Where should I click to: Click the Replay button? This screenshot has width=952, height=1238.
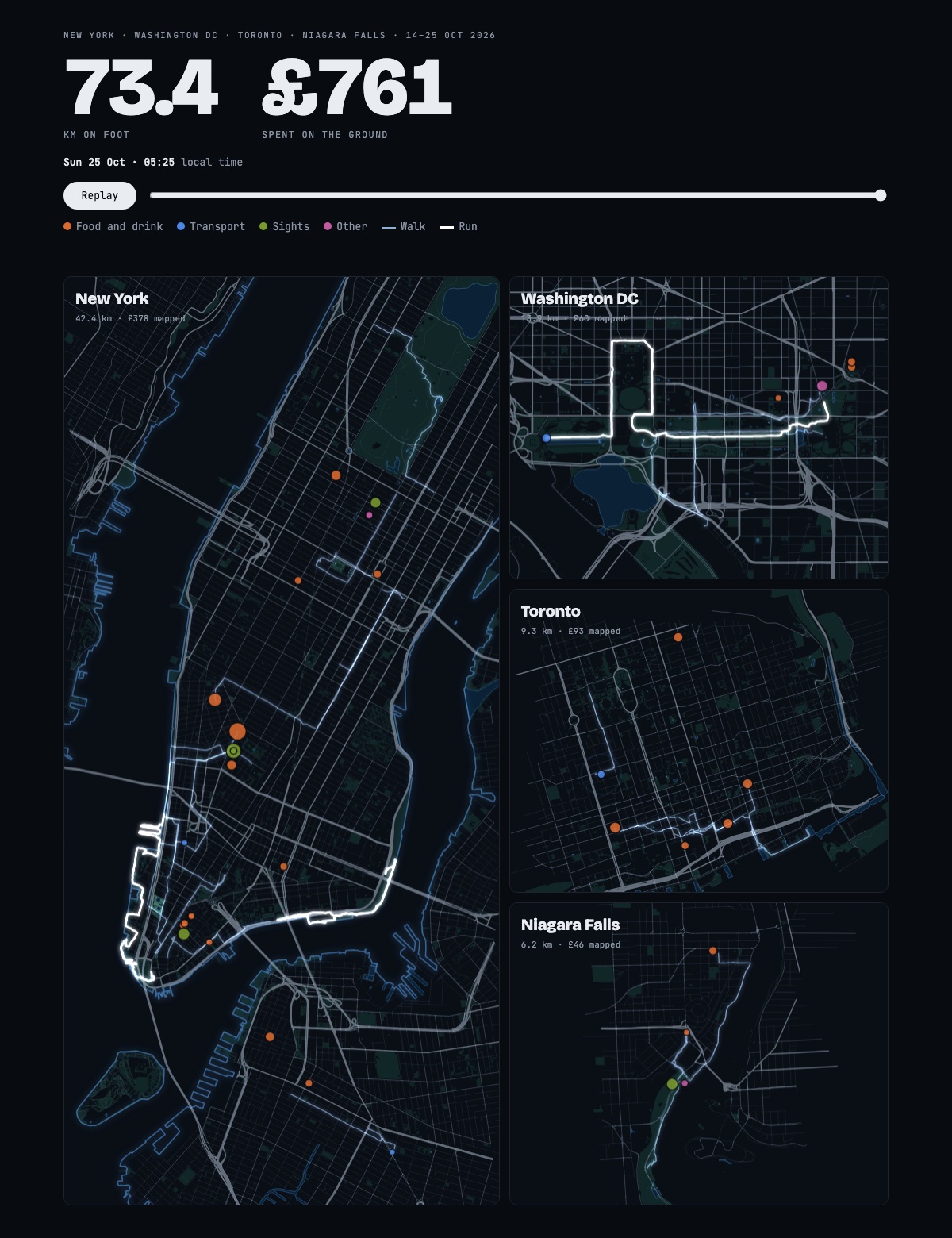pyautogui.click(x=100, y=195)
